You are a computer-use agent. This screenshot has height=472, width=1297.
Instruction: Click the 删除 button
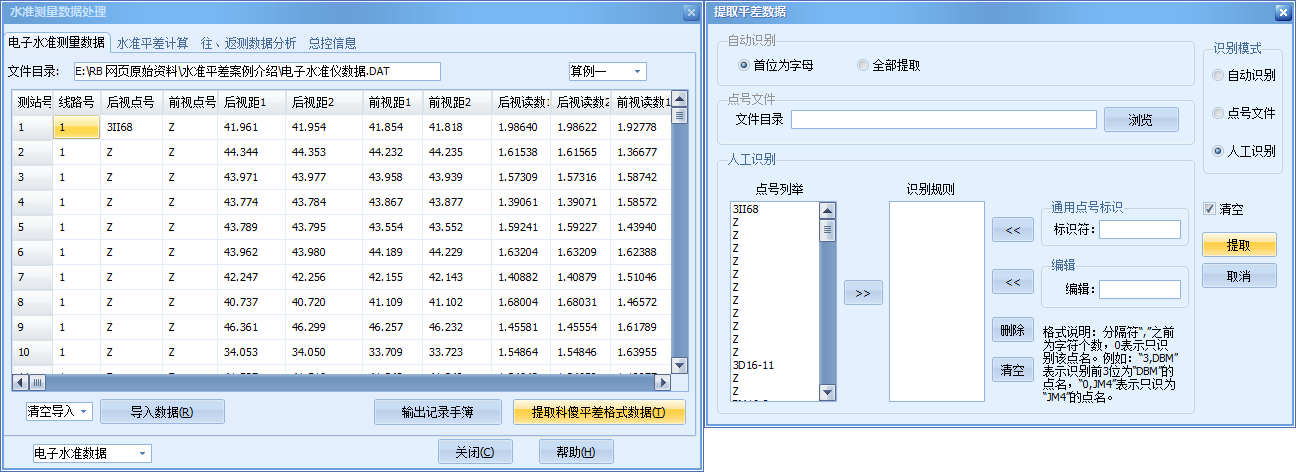tap(1013, 330)
